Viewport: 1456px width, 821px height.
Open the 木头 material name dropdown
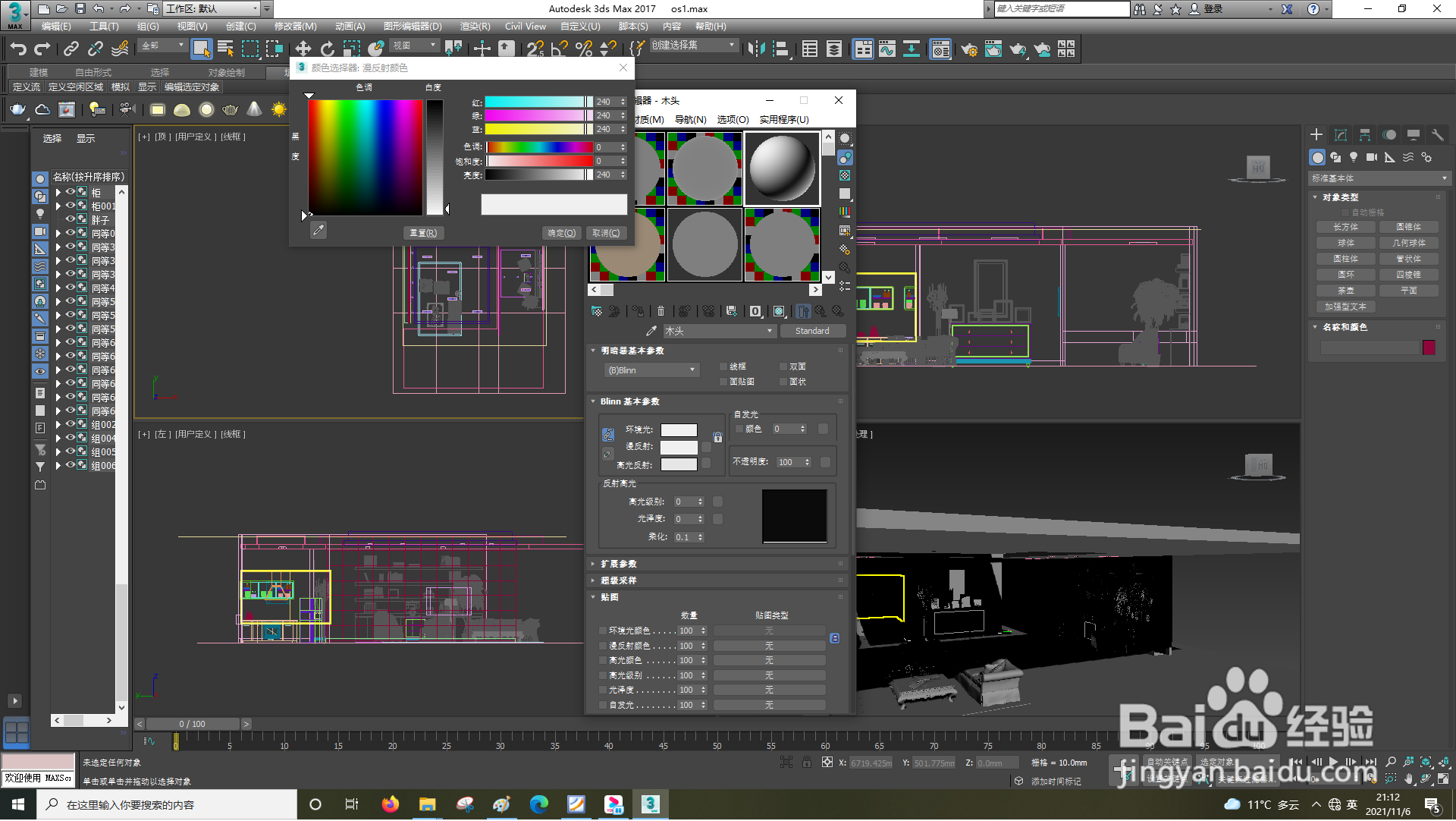tap(719, 331)
